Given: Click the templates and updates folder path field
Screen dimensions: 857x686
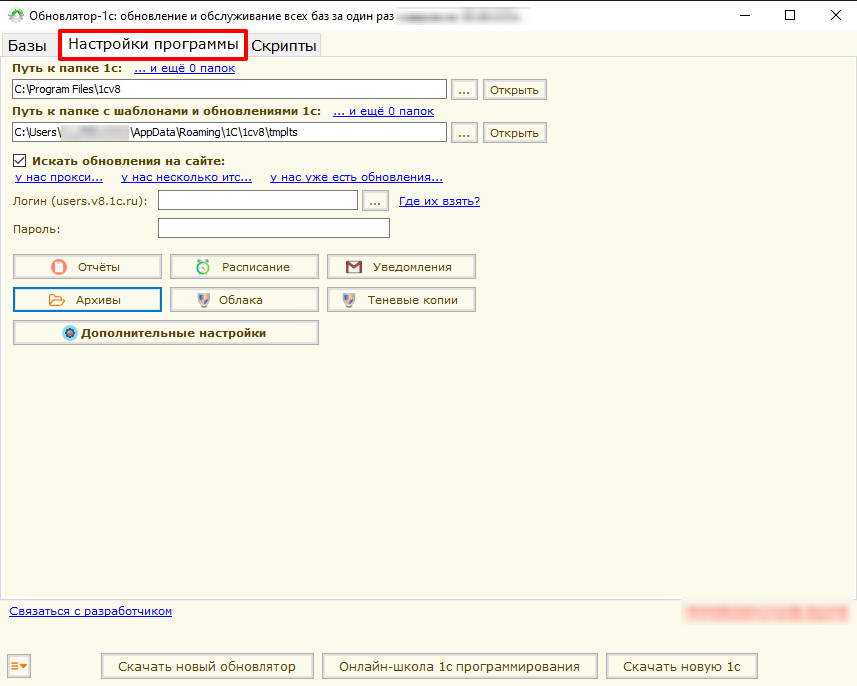Looking at the screenshot, I should coord(229,132).
